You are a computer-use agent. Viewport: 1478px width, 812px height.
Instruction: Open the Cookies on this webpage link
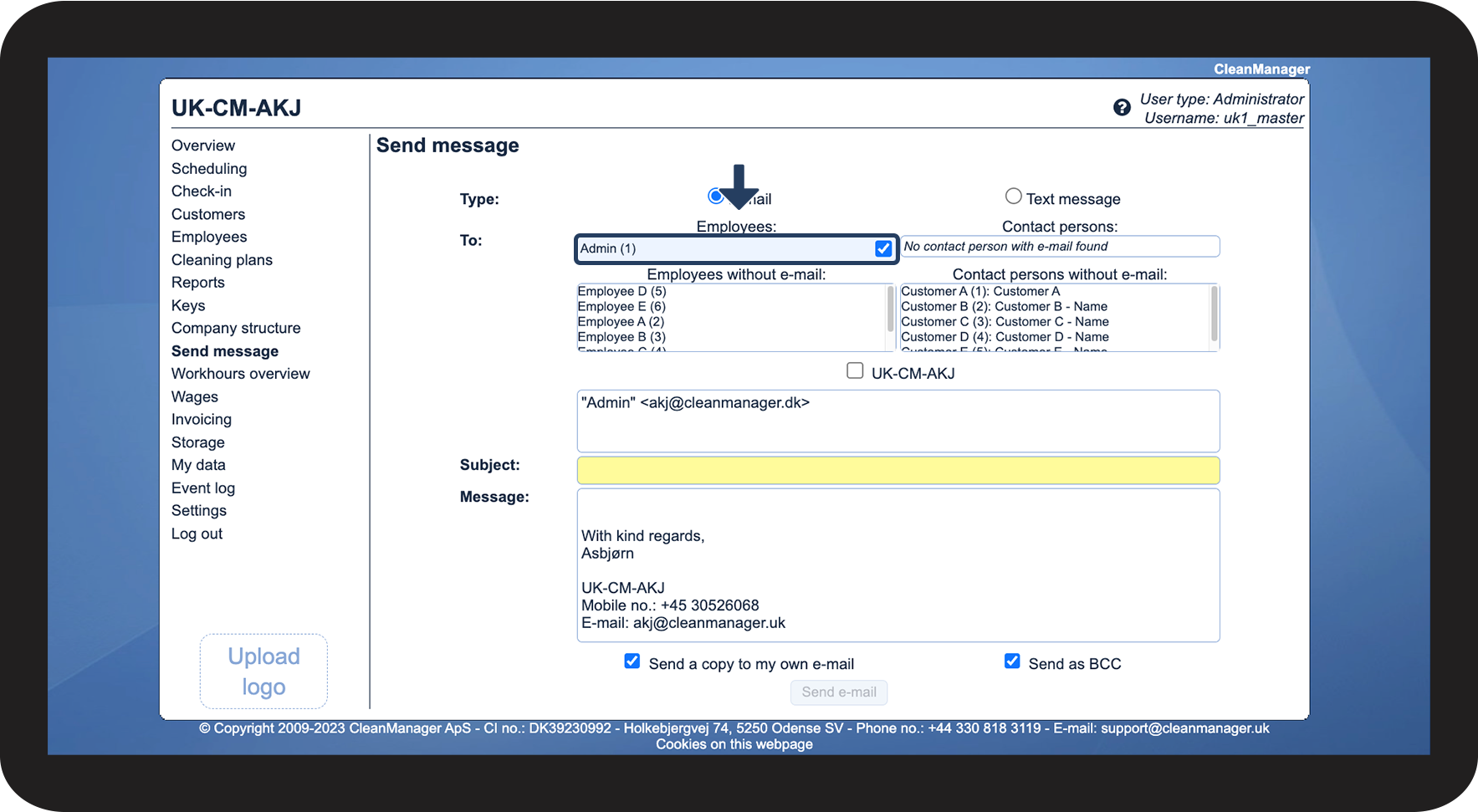pos(734,744)
